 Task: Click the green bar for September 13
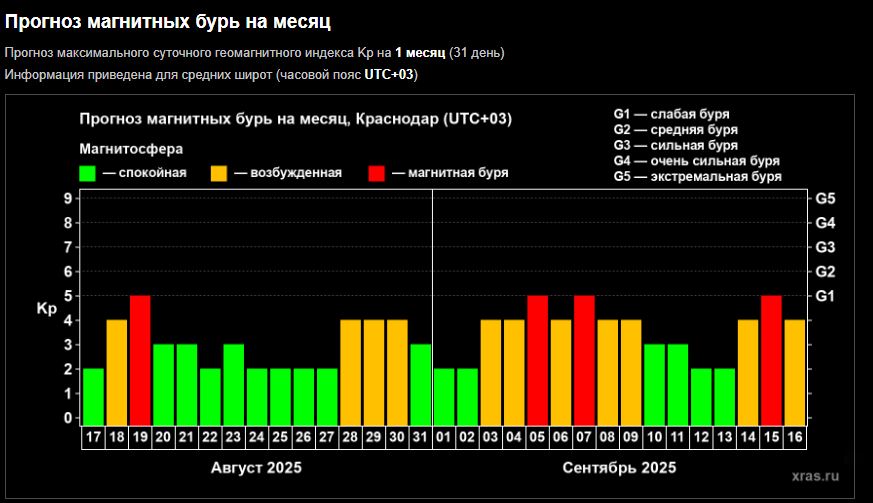point(725,397)
